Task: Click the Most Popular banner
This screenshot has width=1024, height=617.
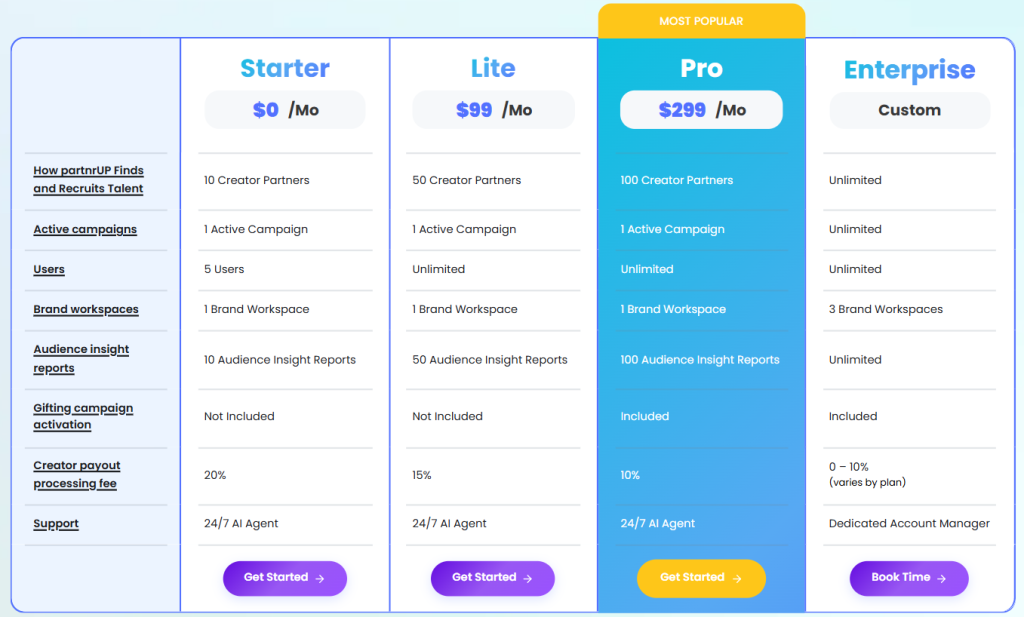Action: click(x=701, y=21)
